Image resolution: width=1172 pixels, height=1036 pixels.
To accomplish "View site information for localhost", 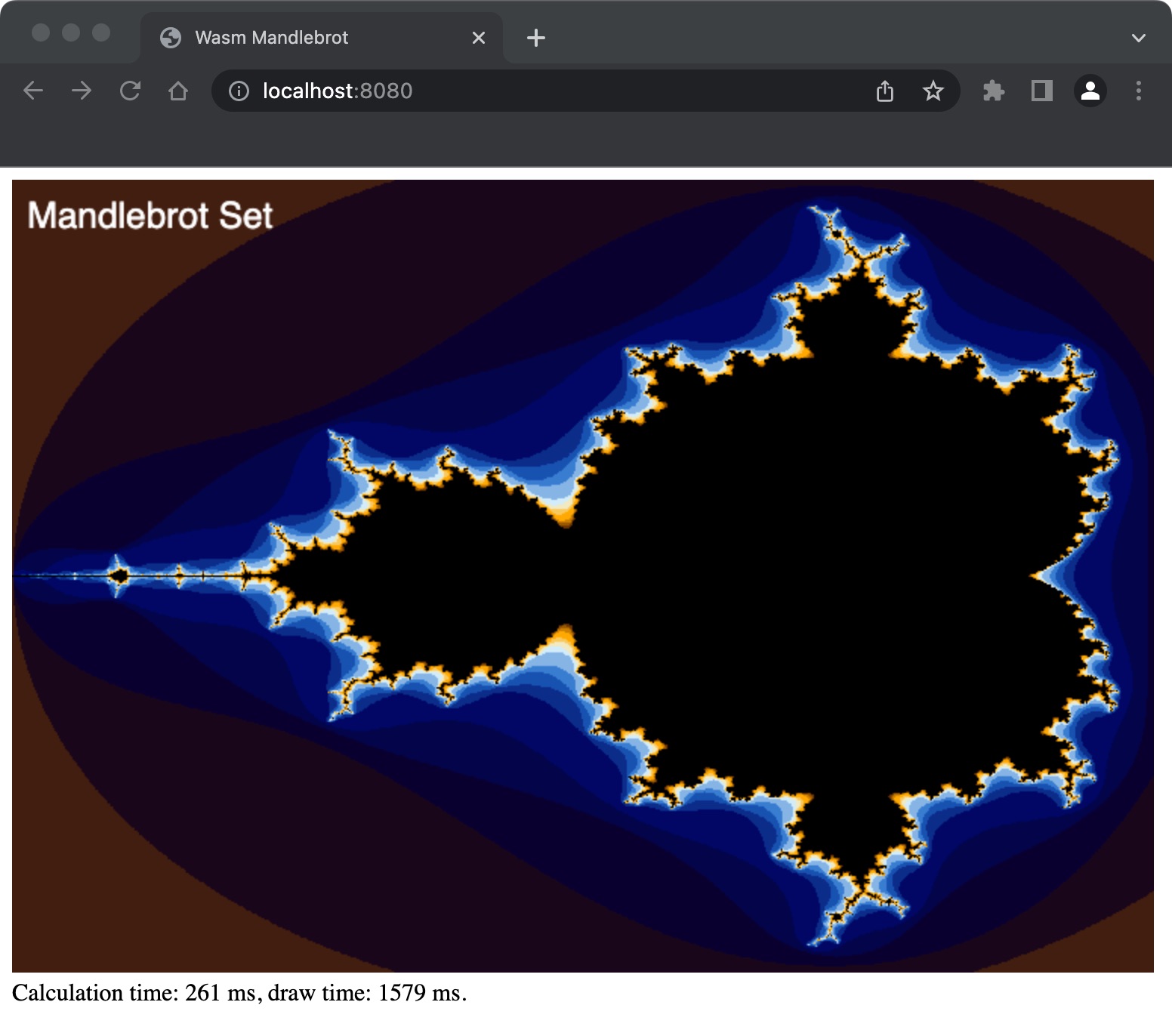I will tap(239, 91).
